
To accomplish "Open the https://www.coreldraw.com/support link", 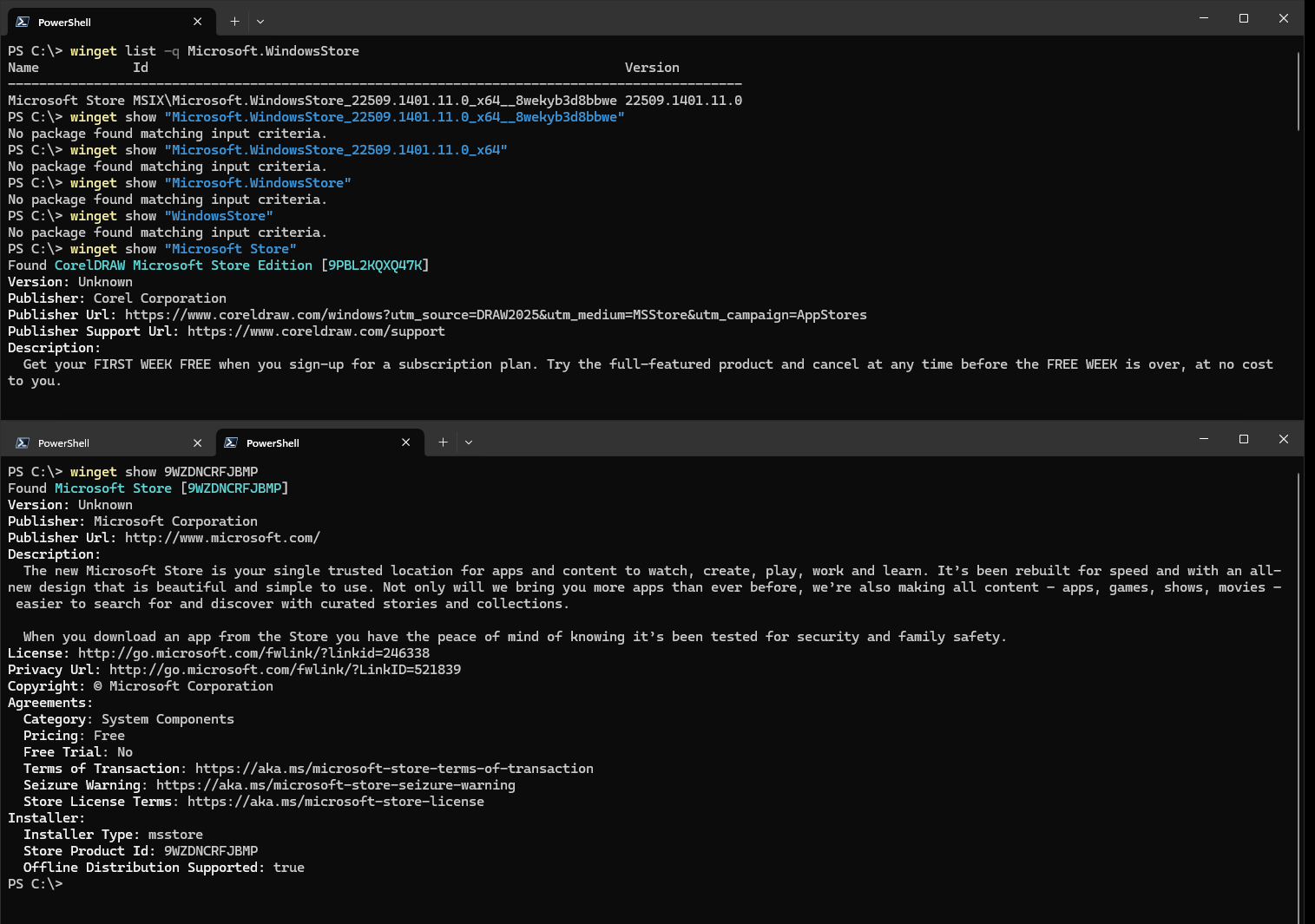I will (316, 331).
